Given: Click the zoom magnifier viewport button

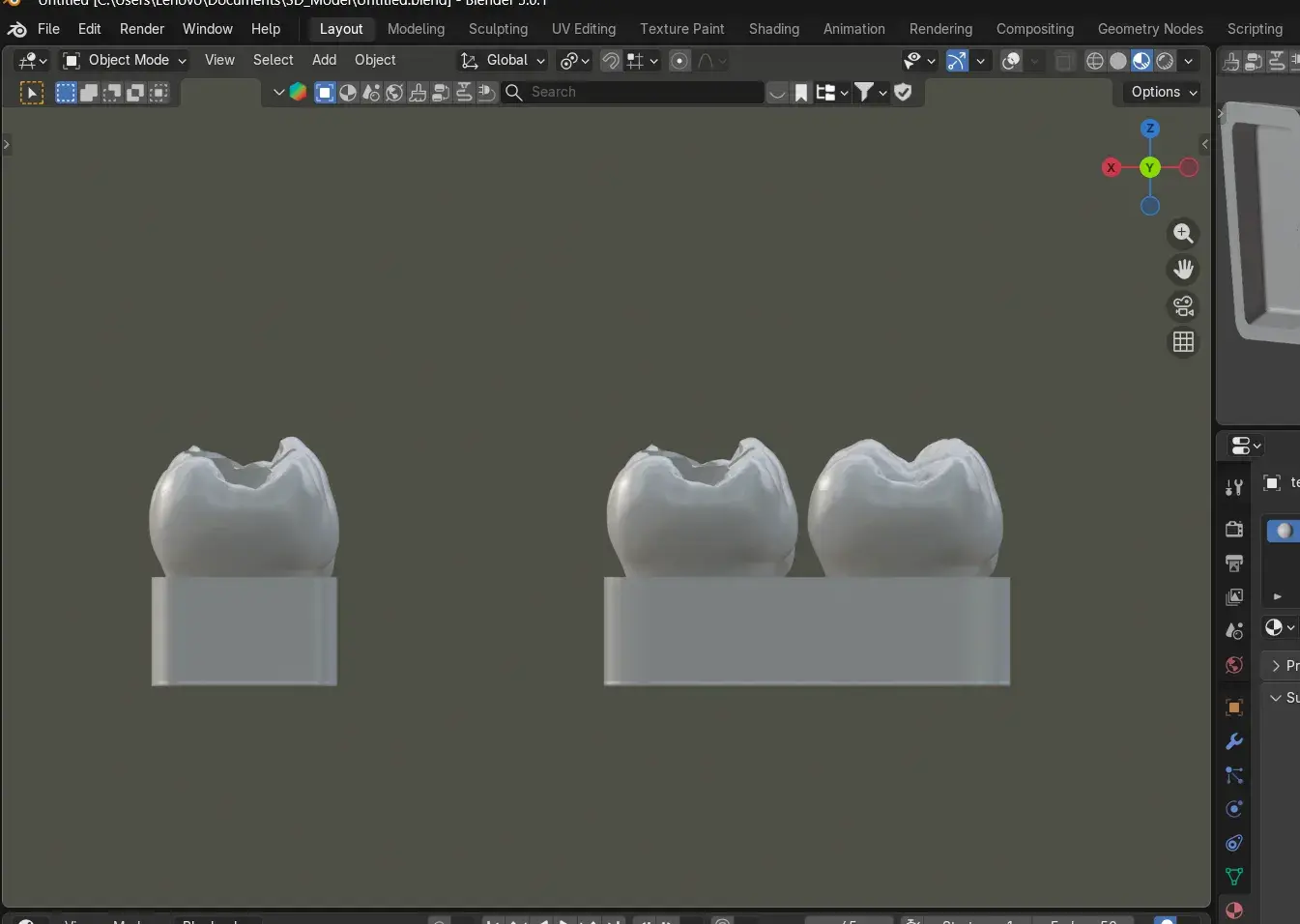Looking at the screenshot, I should (1183, 233).
